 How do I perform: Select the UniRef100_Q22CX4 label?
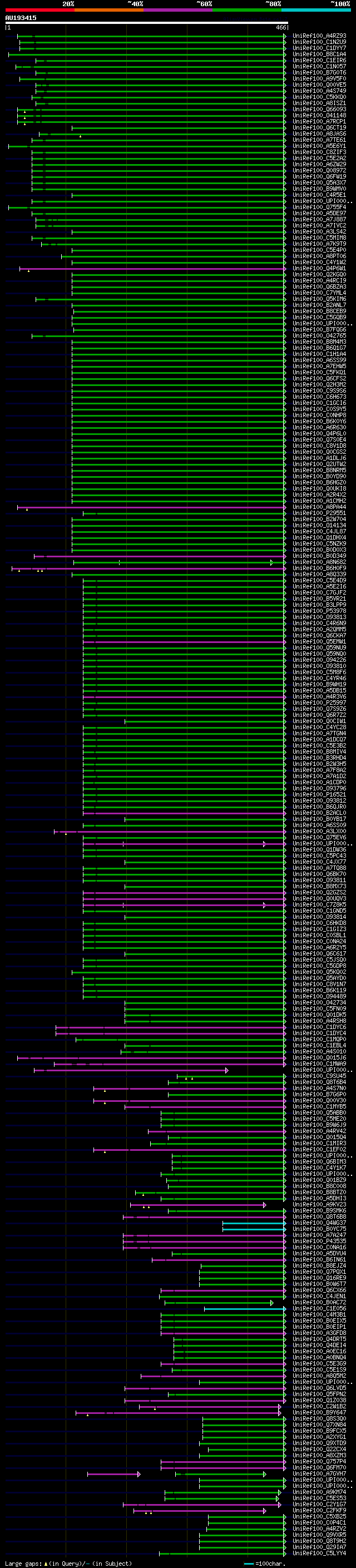[319, 1450]
